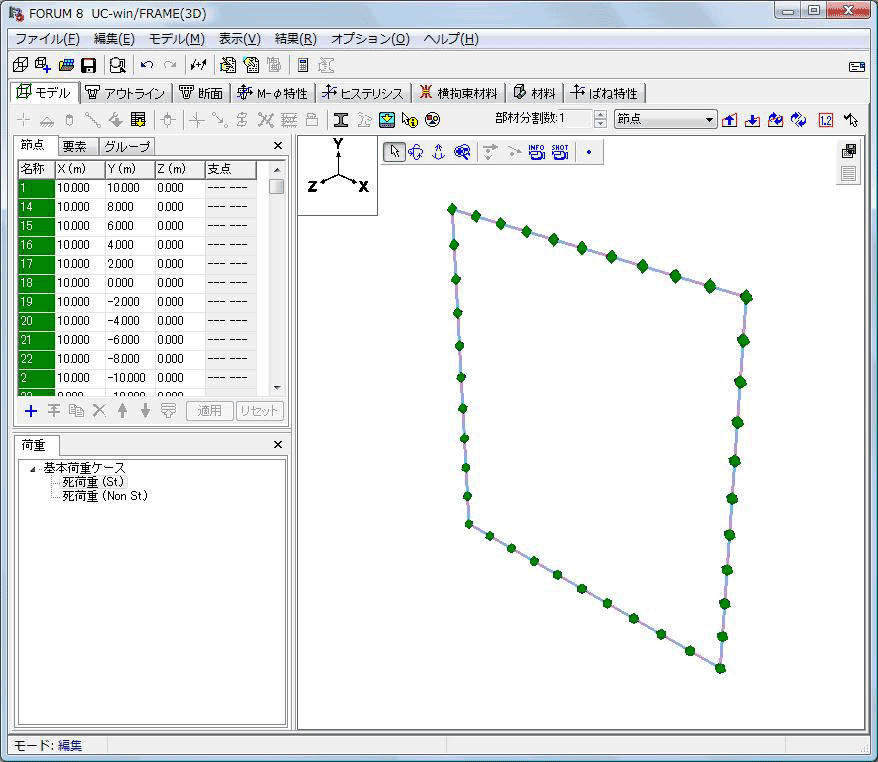Click the magnifier print preview icon
Image resolution: width=878 pixels, height=762 pixels.
pos(118,66)
